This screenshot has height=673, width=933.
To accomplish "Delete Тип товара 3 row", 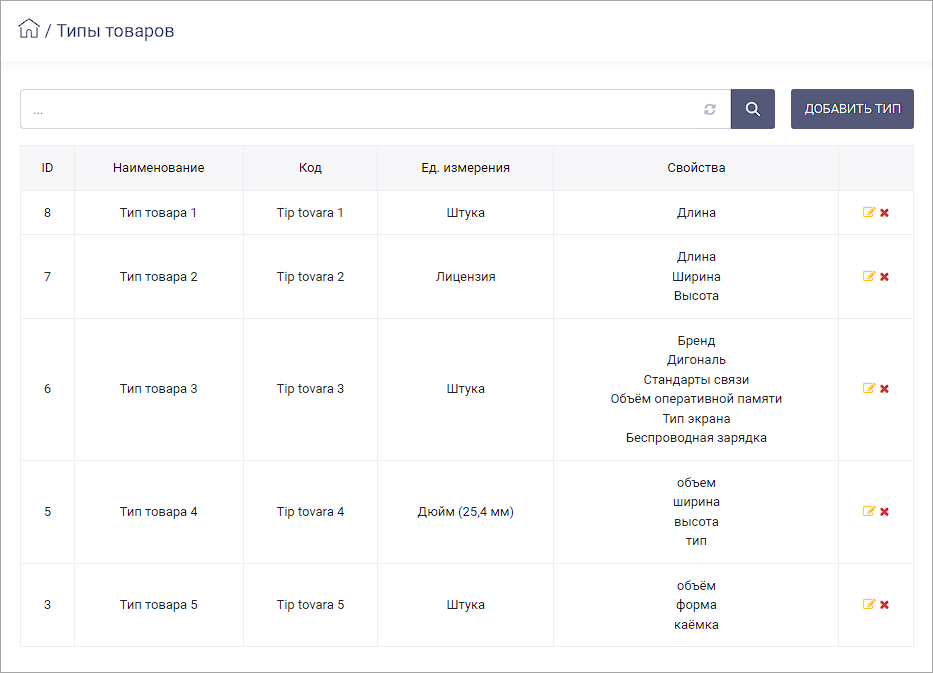I will pos(884,389).
